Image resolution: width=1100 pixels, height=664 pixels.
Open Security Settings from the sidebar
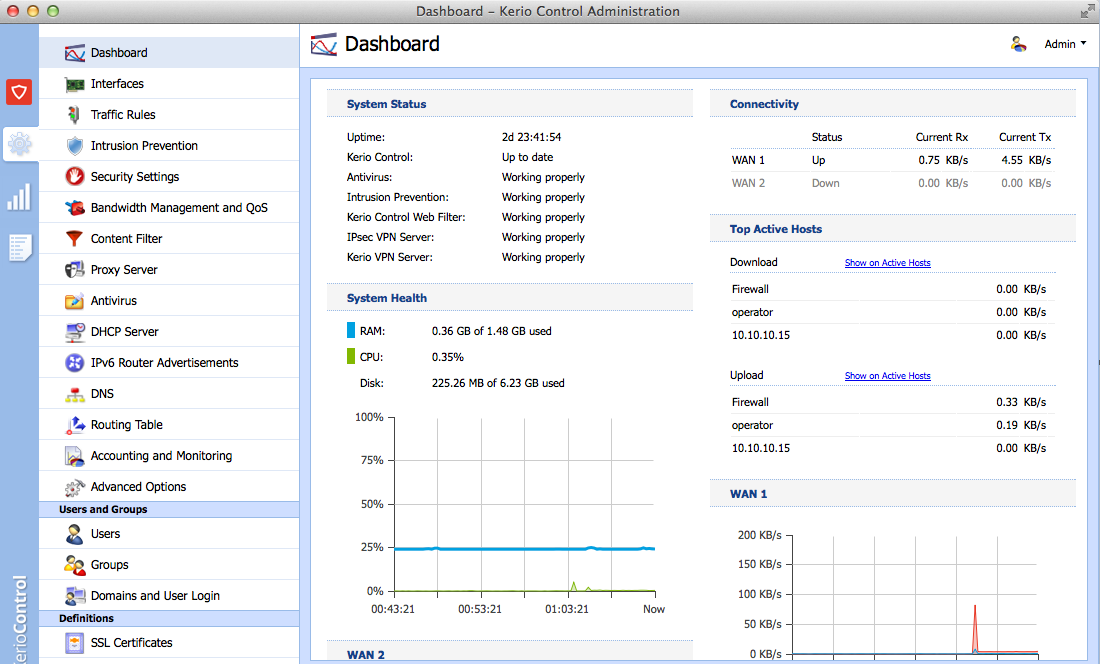point(169,177)
